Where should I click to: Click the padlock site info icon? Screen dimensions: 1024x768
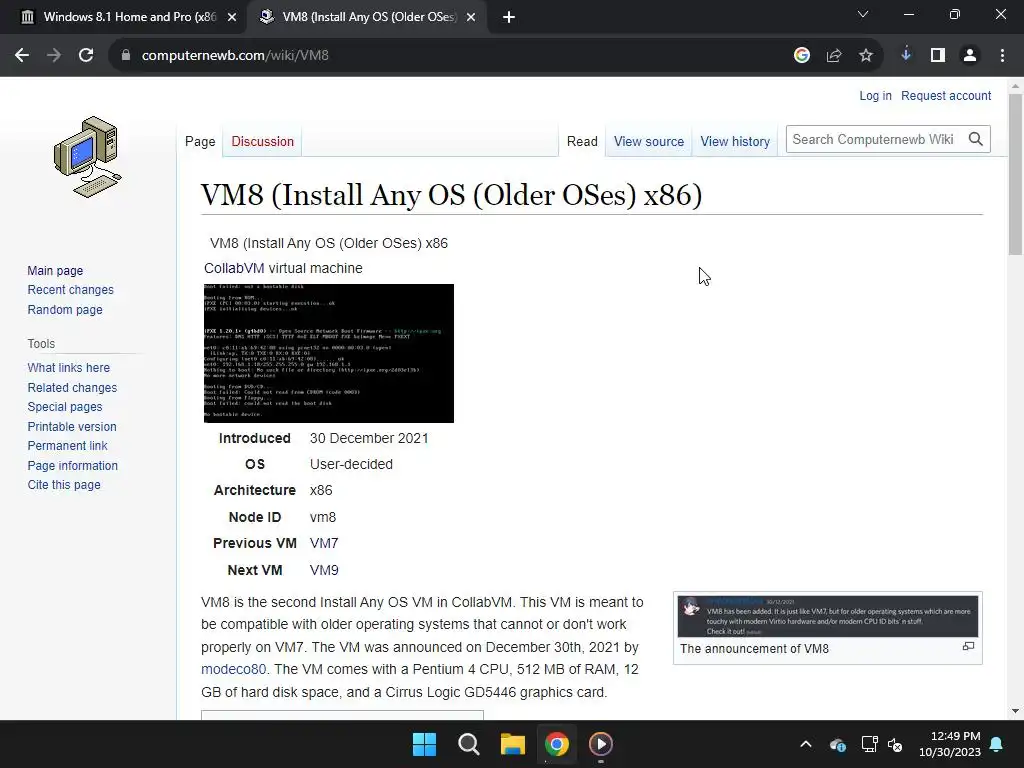[126, 56]
